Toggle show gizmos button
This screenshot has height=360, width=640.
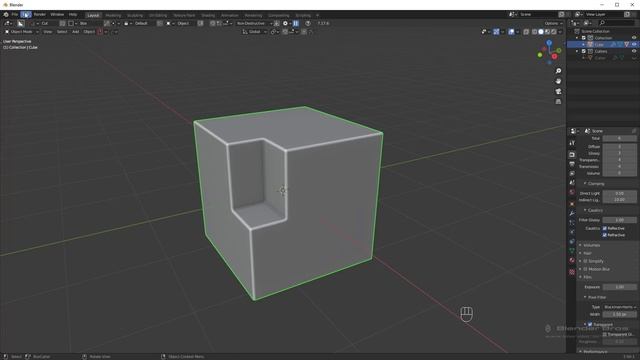[496, 31]
